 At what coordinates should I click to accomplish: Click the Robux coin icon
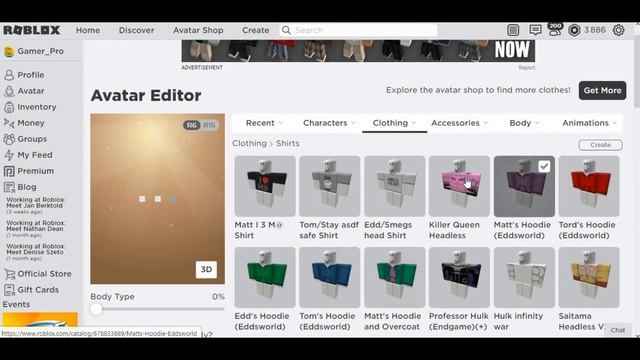[574, 30]
